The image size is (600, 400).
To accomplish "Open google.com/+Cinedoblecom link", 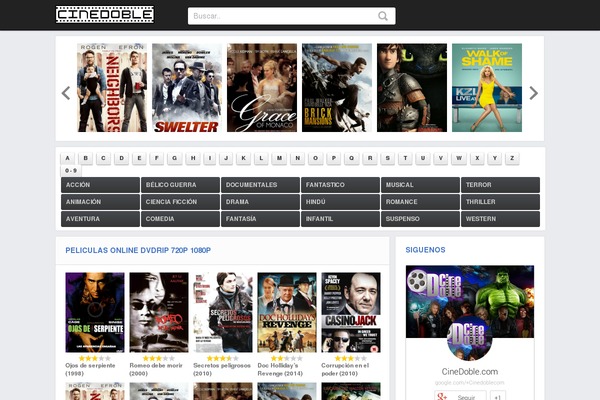I will (470, 383).
